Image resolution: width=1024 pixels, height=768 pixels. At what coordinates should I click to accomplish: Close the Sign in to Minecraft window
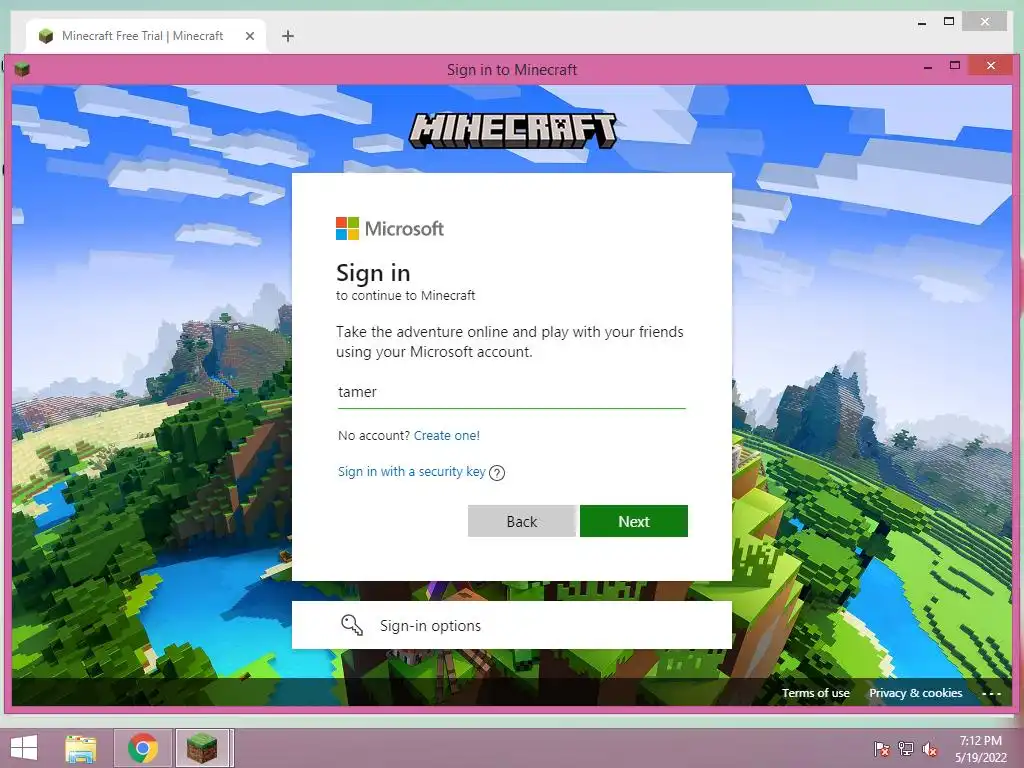[991, 65]
